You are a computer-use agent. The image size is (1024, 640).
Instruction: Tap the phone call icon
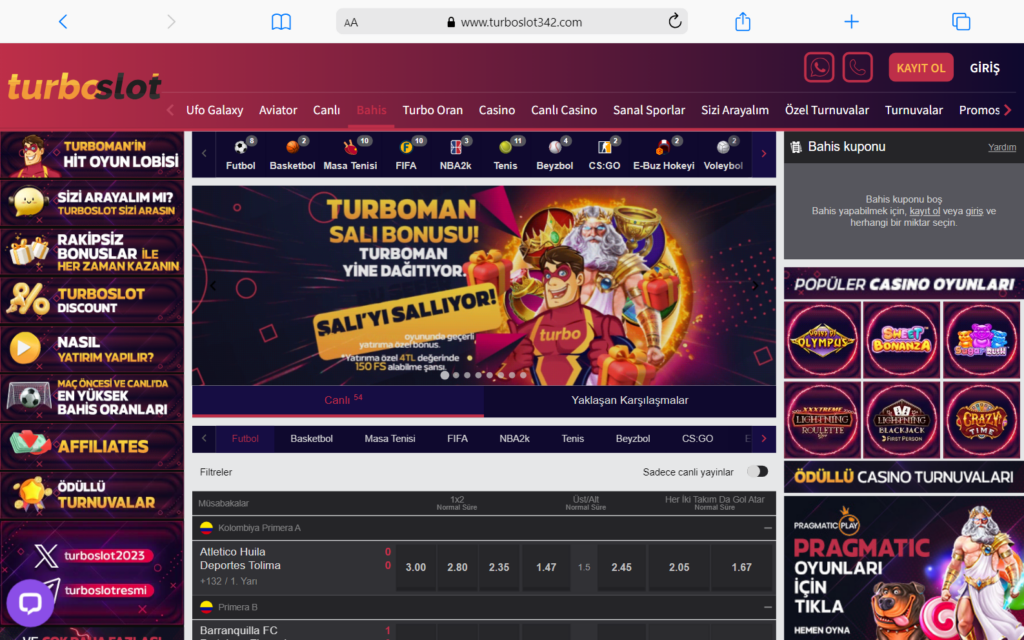click(x=857, y=67)
